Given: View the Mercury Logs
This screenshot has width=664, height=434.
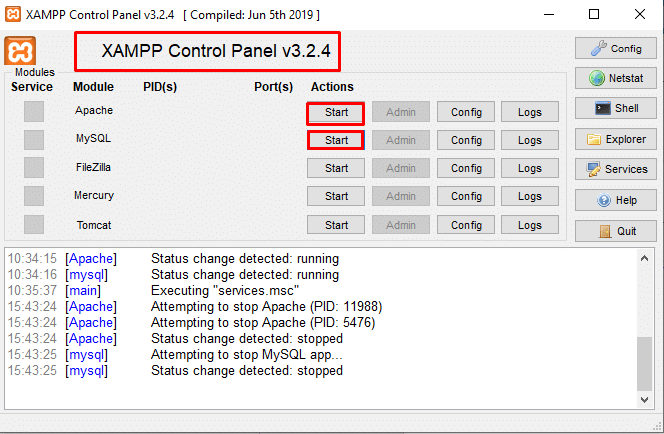Looking at the screenshot, I should click(x=529, y=196).
